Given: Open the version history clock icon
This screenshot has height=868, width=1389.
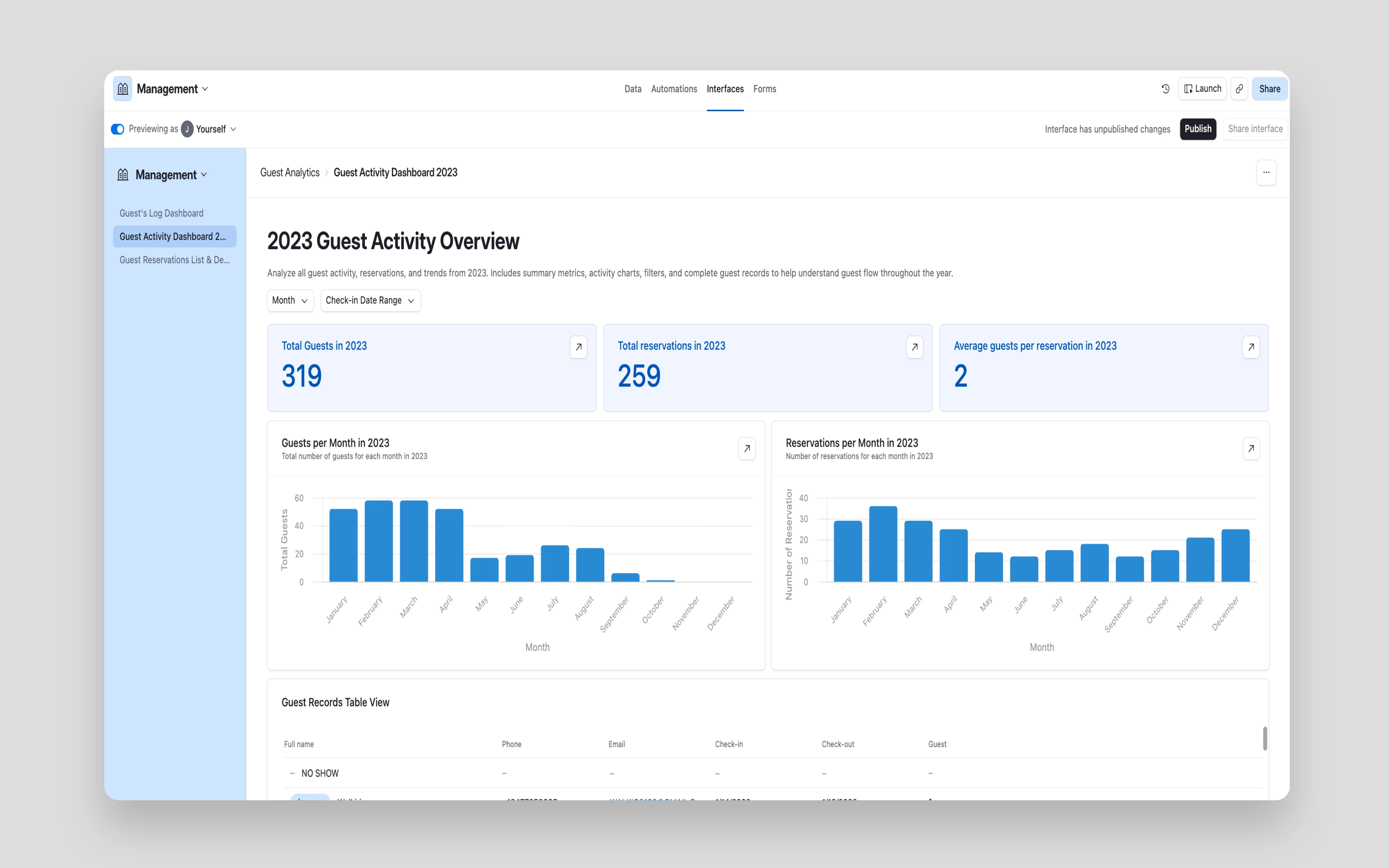Looking at the screenshot, I should click(1165, 89).
